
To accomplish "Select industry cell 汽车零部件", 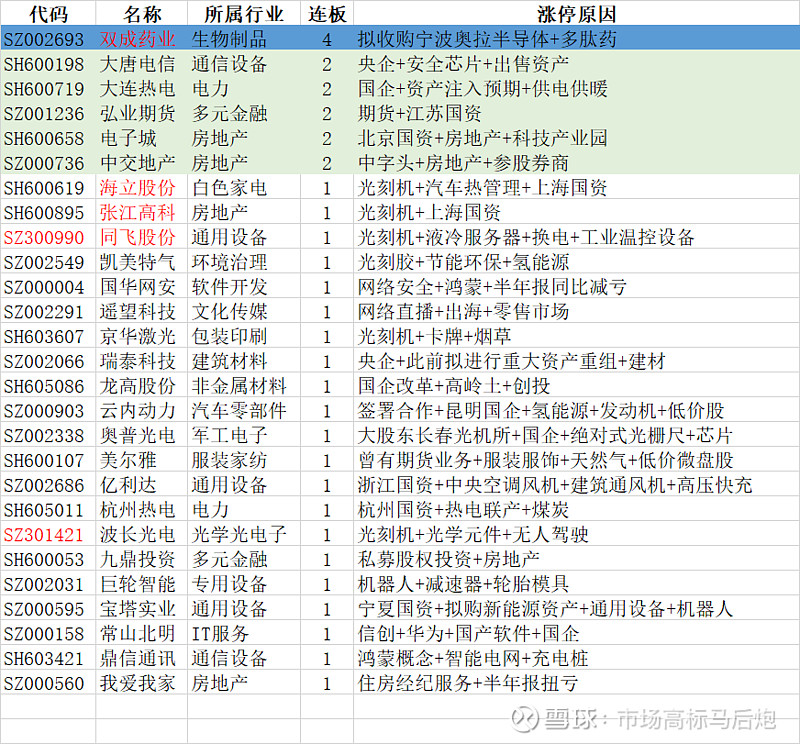I will point(239,411).
